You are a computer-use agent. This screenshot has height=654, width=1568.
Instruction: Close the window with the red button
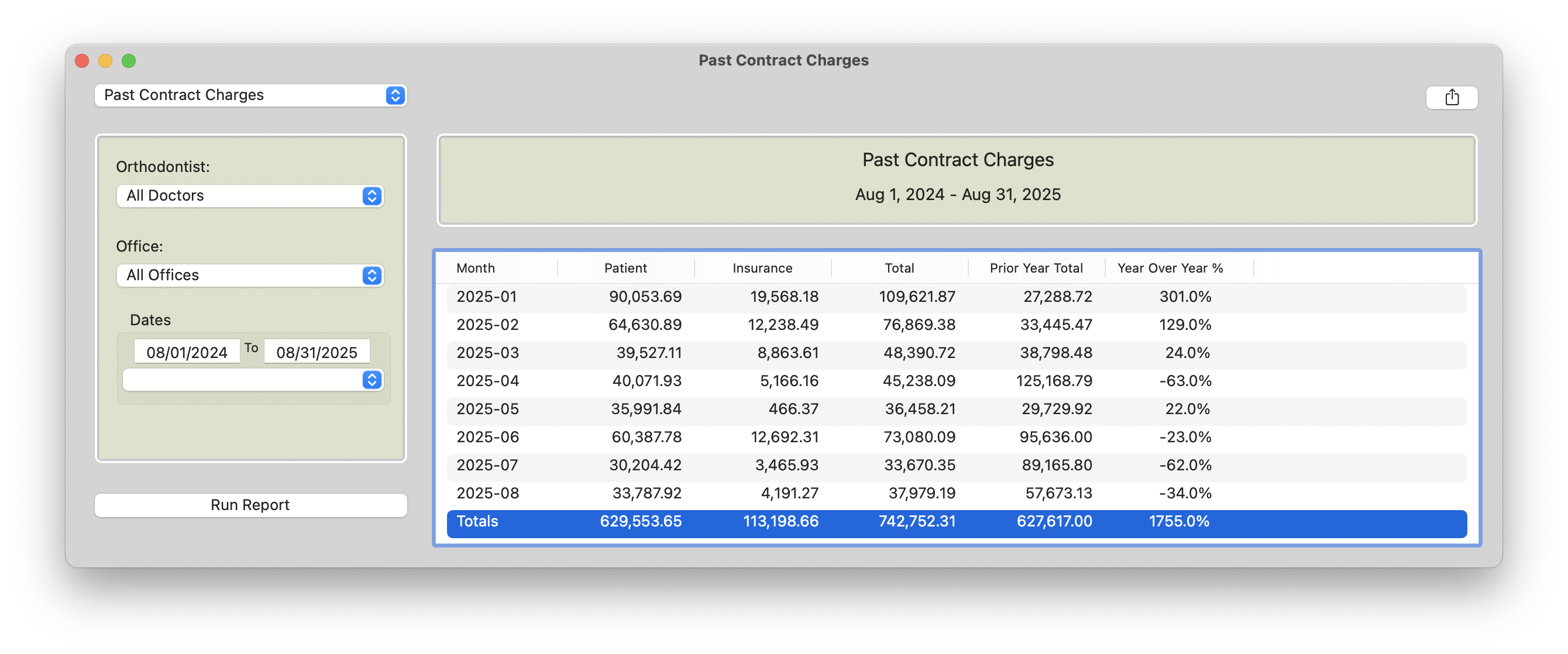tap(82, 61)
